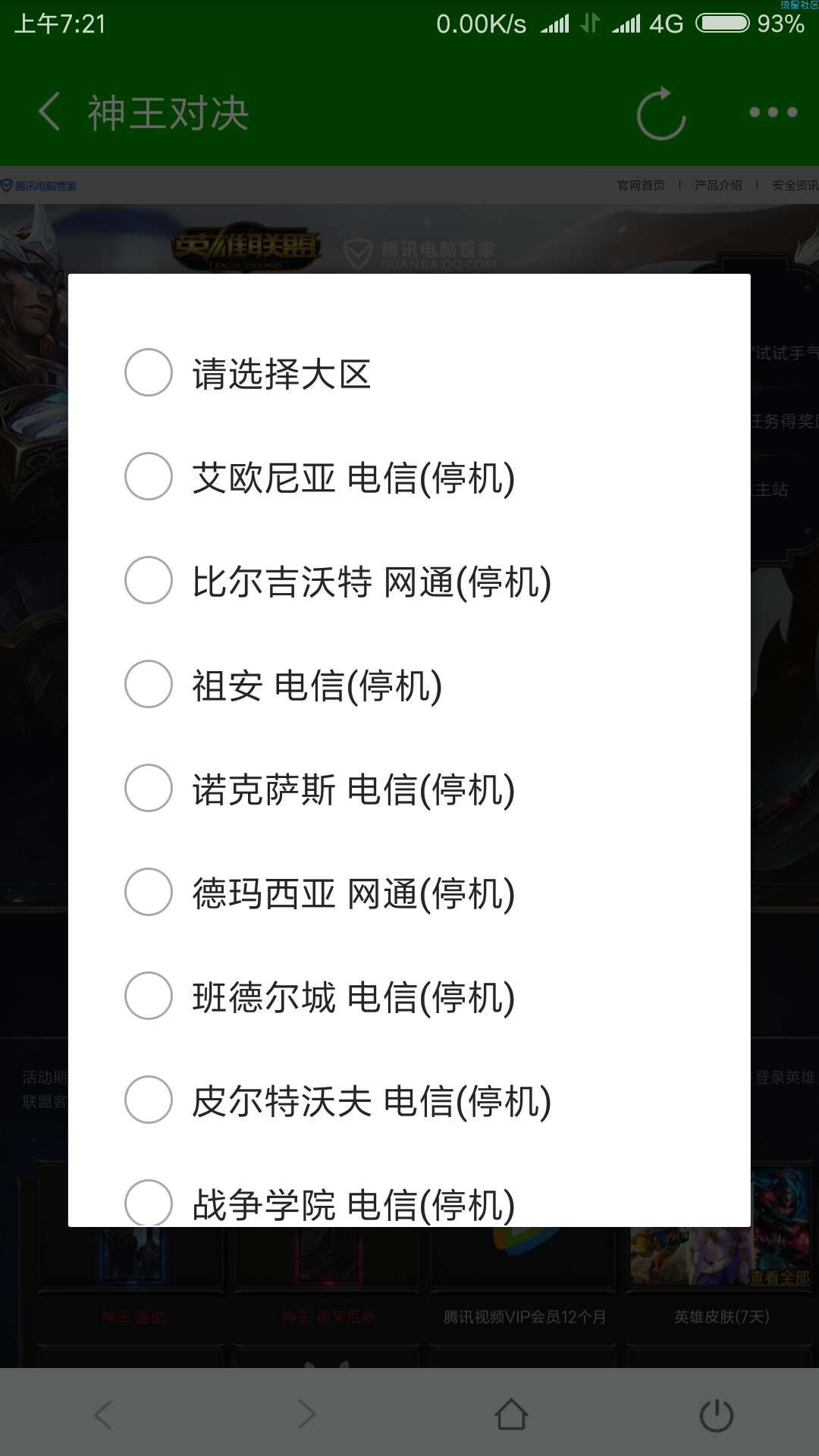Reload the page with the refresh icon
This screenshot has height=1456, width=819.
click(661, 114)
